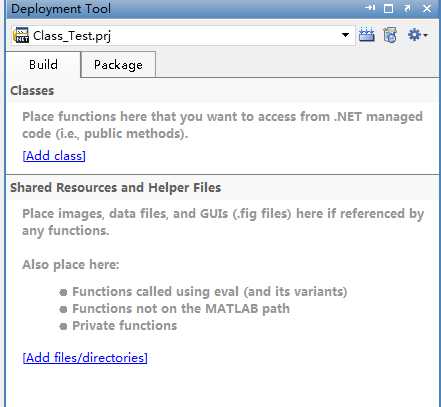Close the Deployment Tool panel
The height and width of the screenshot is (407, 441).
click(x=427, y=8)
